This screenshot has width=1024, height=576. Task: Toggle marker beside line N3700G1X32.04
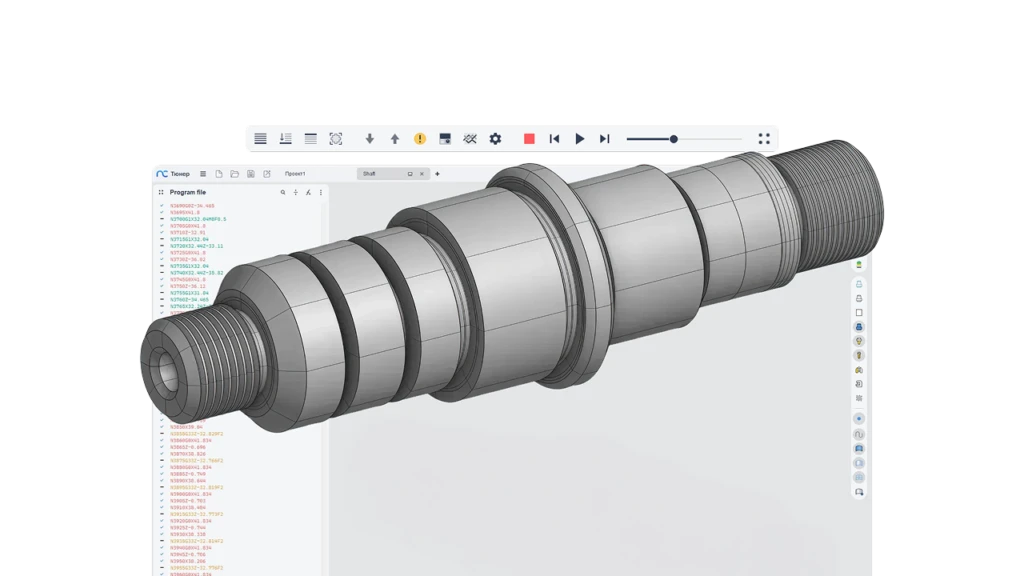[161, 219]
